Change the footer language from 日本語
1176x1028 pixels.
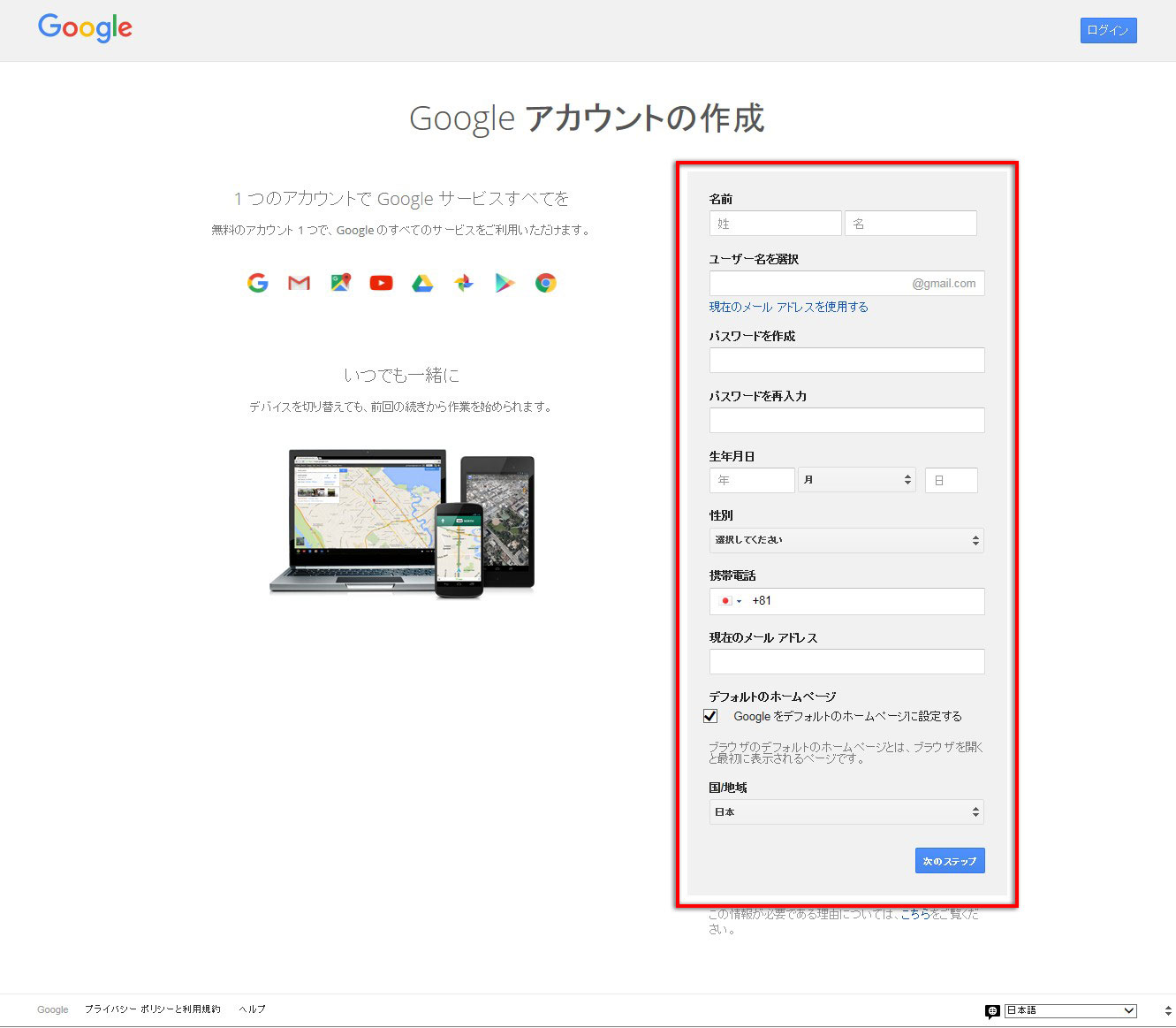(x=1070, y=1009)
